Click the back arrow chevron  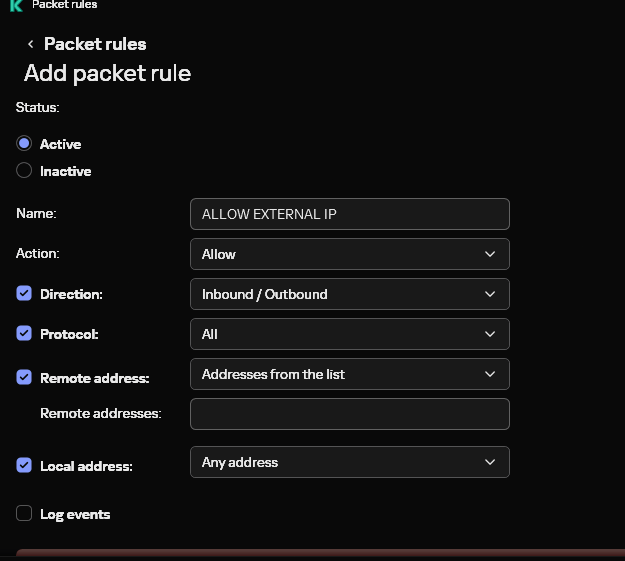pos(31,44)
